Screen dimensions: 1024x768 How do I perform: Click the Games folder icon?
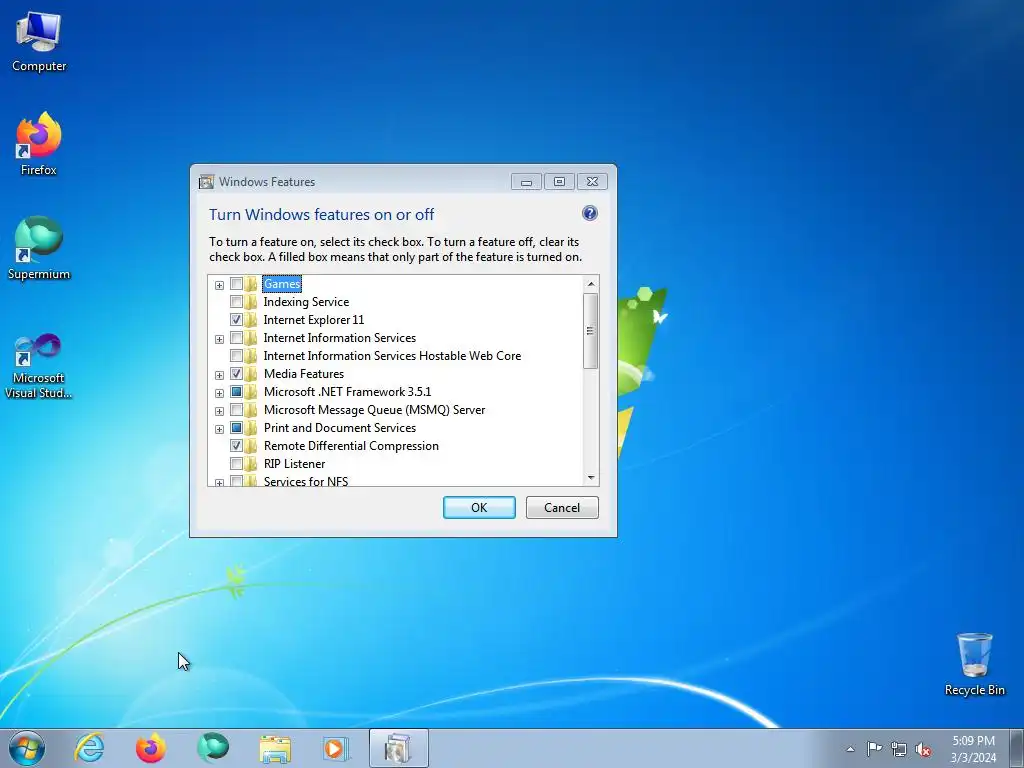(x=251, y=284)
